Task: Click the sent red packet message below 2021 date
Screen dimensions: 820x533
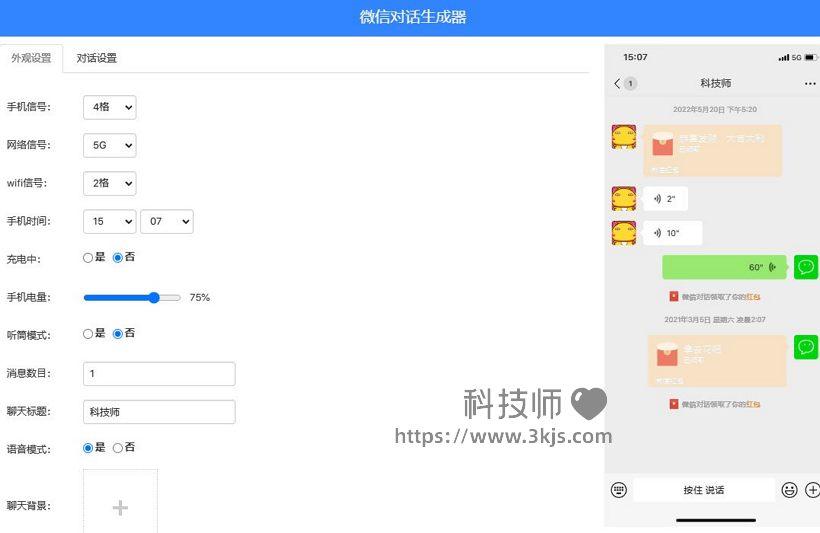Action: pyautogui.click(x=717, y=361)
